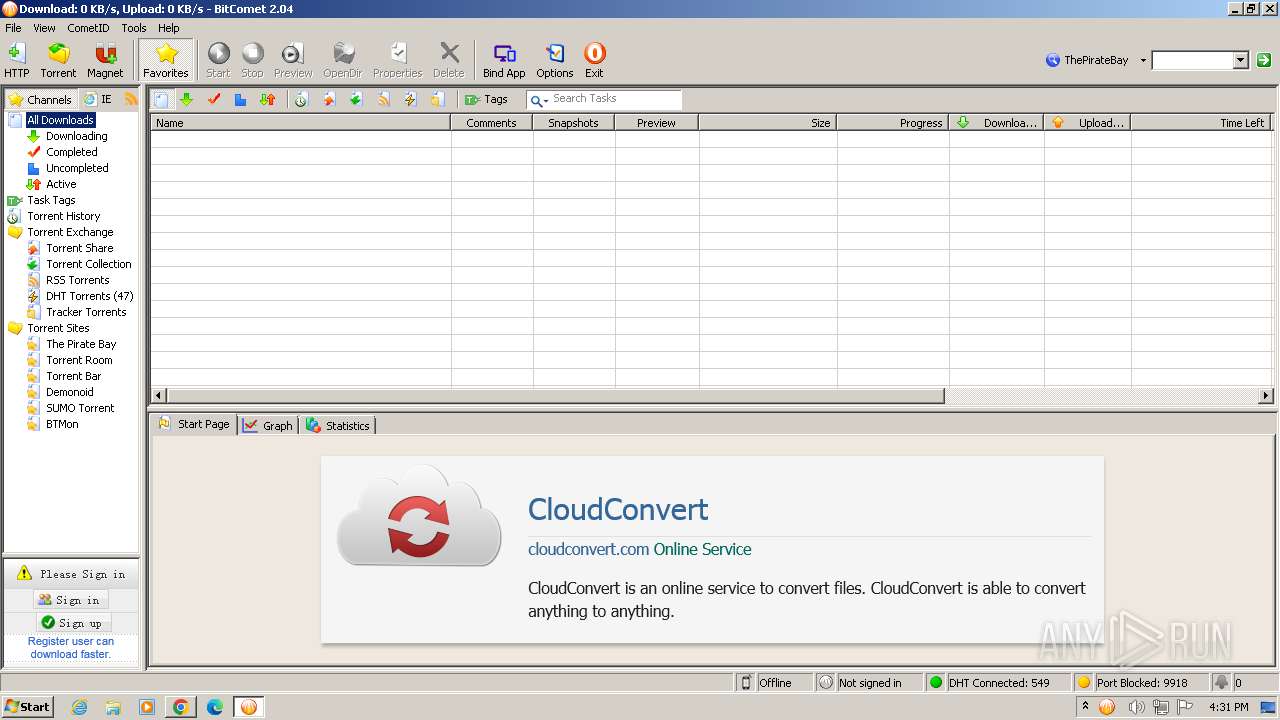Open a Torrent file via toolbar
Screen dimensions: 1280x720
(x=58, y=60)
